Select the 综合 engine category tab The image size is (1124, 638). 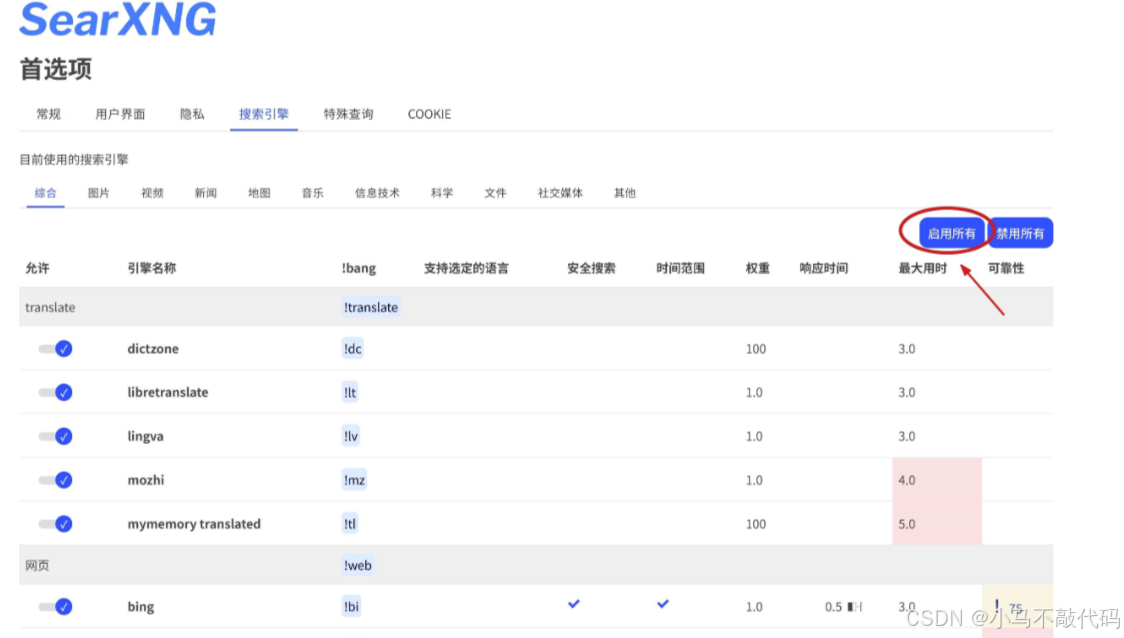(45, 193)
